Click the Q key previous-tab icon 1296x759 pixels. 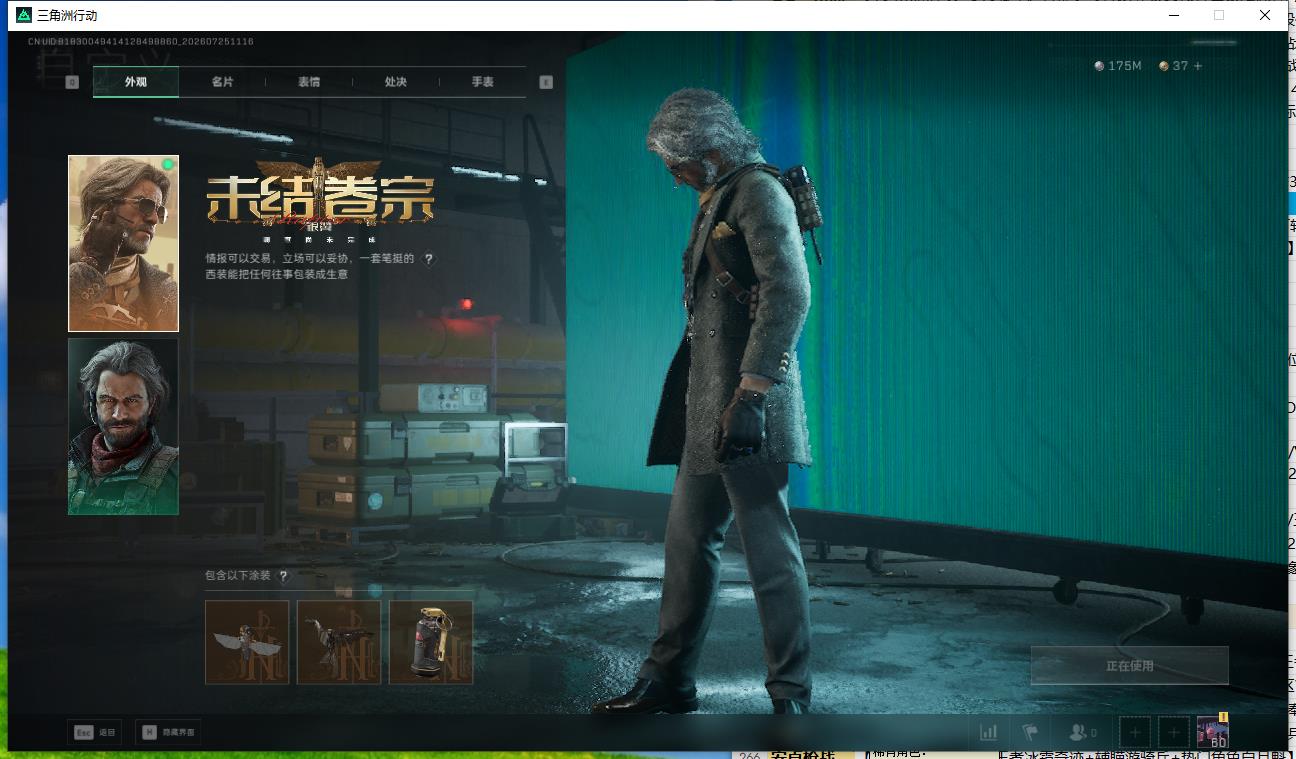(x=72, y=82)
